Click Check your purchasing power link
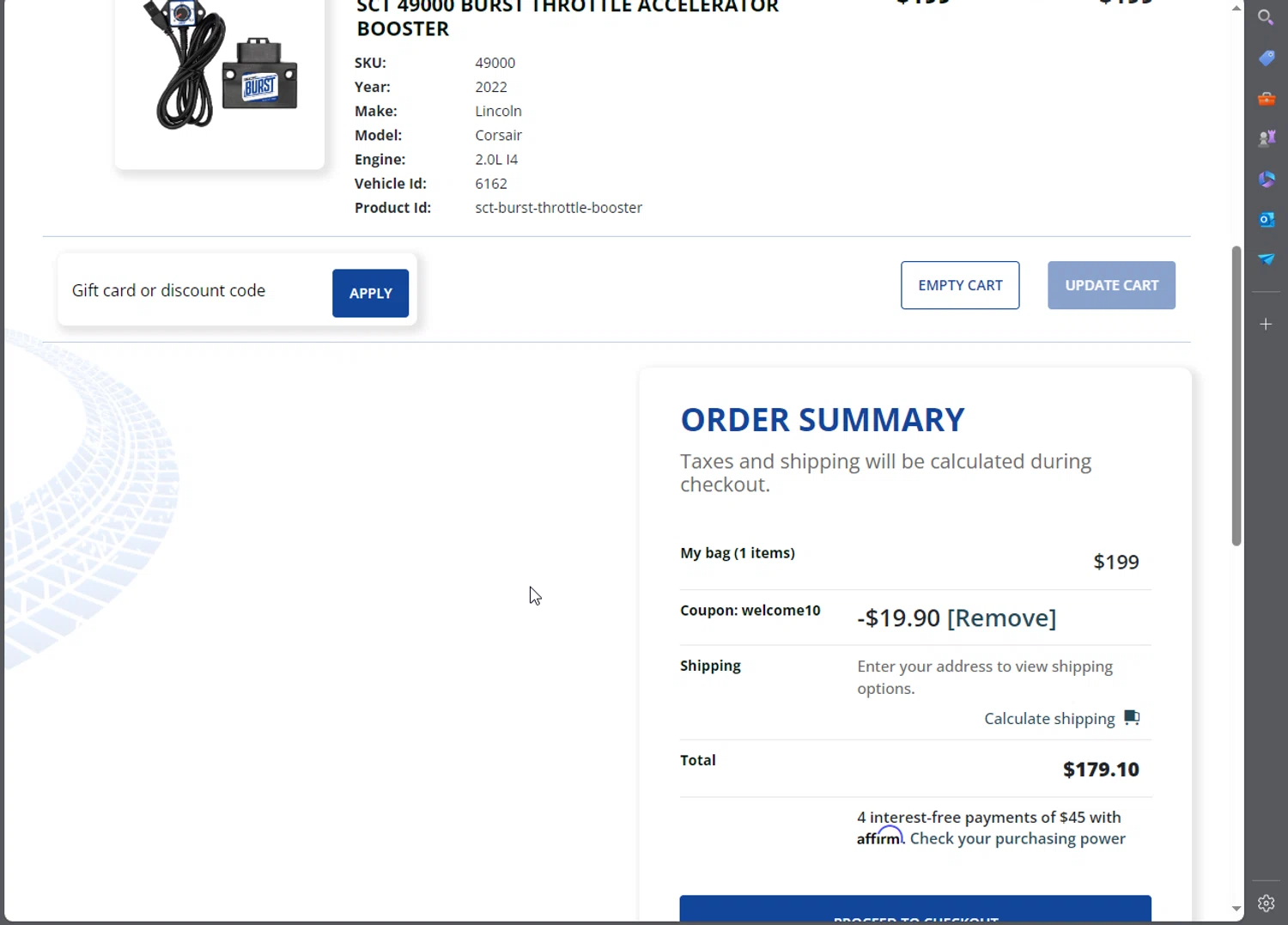The width and height of the screenshot is (1288, 925). click(x=1018, y=839)
